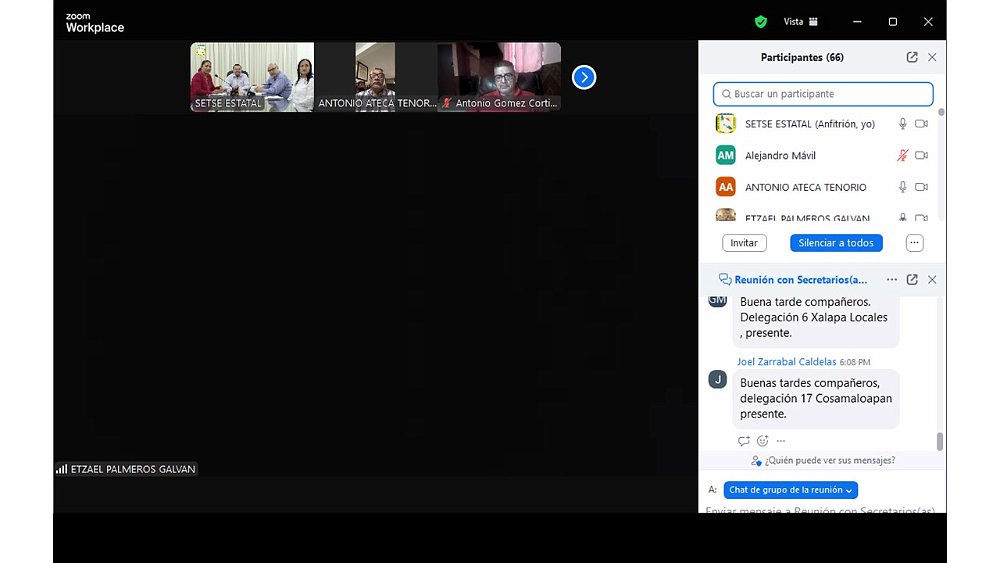Open the Vista view menu
The image size is (1000, 563).
pos(800,21)
